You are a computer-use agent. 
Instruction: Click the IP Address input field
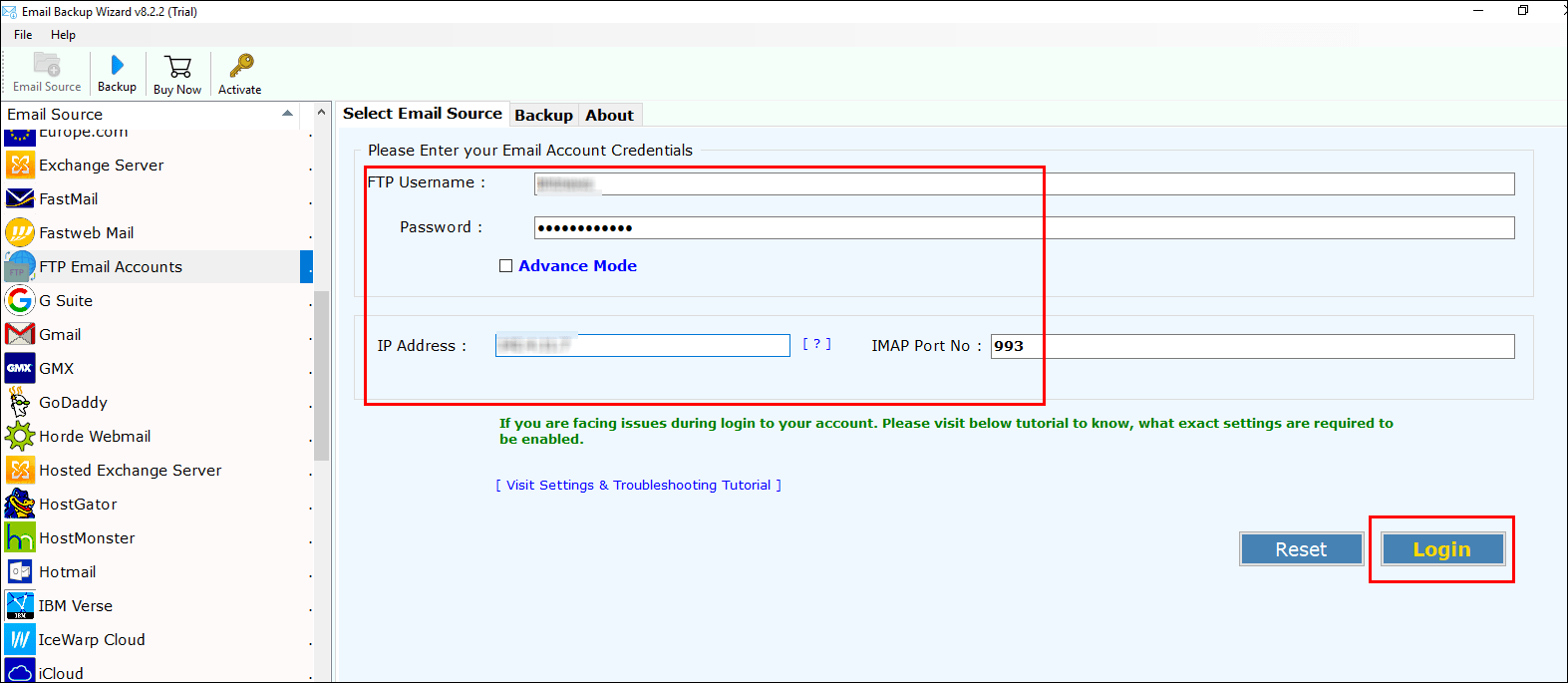tap(643, 346)
